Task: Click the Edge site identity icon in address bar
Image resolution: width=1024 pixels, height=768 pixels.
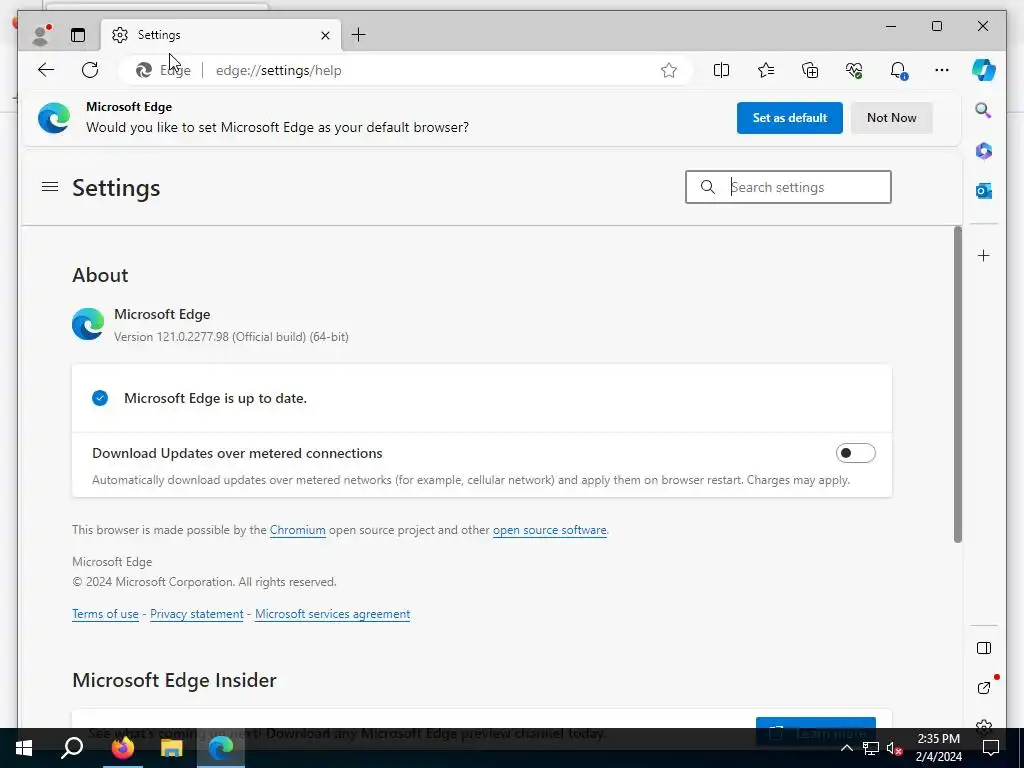Action: click(163, 70)
